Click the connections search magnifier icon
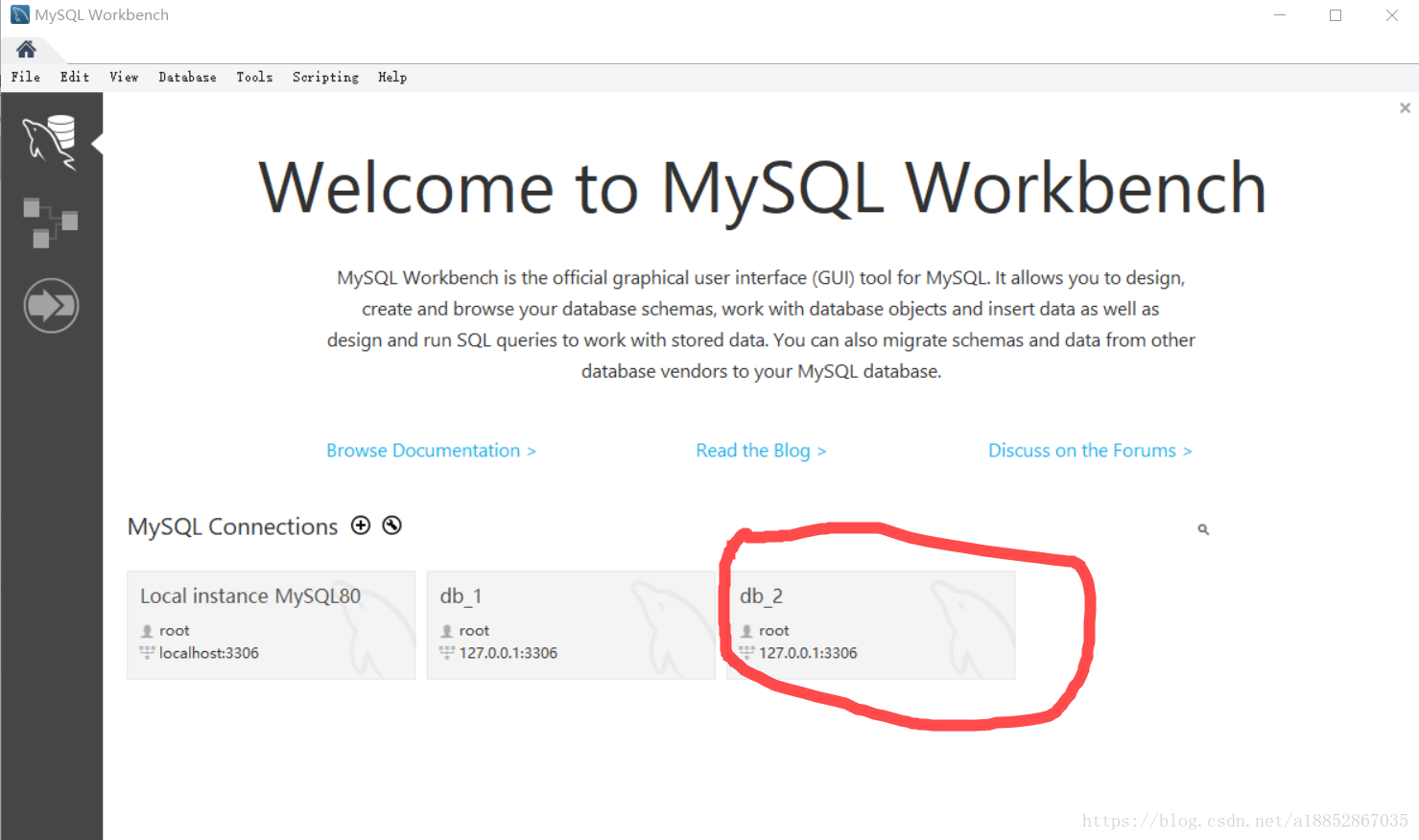This screenshot has height=840, width=1419. pos(1203,529)
